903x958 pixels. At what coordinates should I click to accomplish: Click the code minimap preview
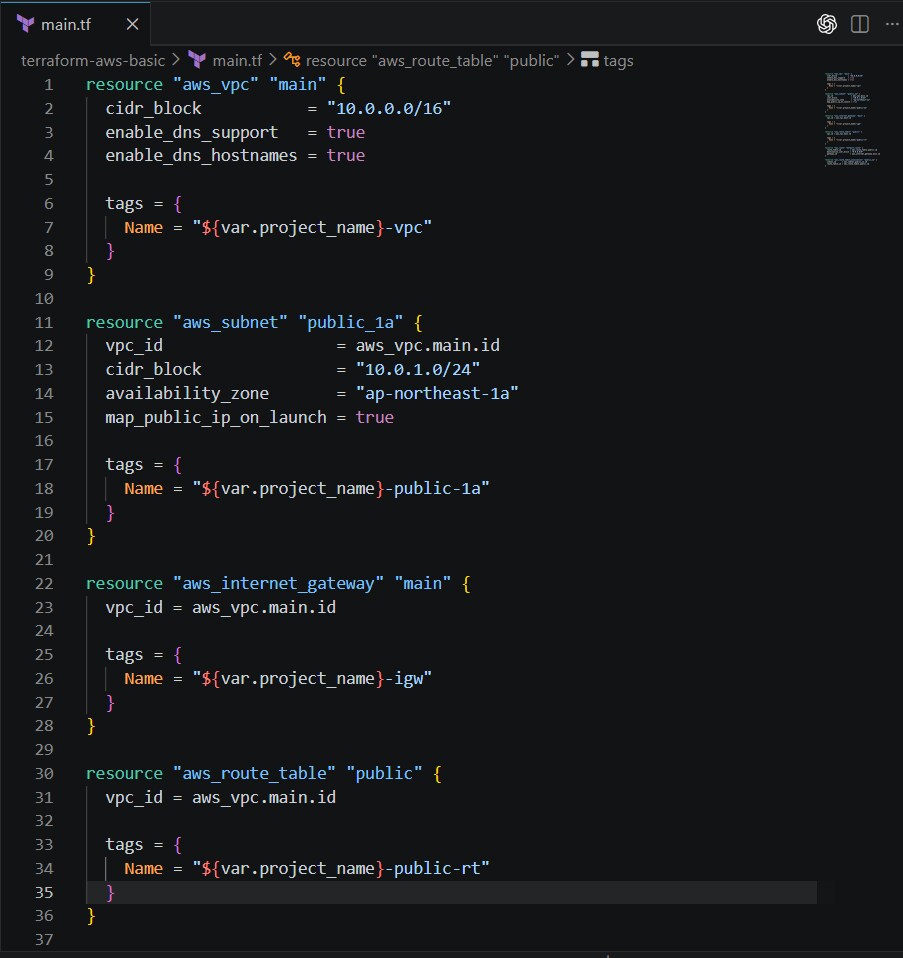coord(852,119)
